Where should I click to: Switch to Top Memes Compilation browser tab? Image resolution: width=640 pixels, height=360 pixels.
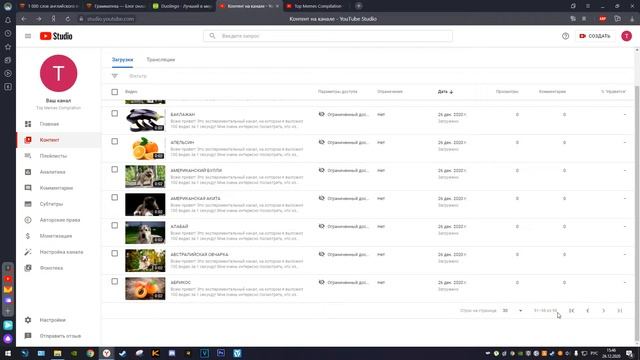pyautogui.click(x=317, y=6)
